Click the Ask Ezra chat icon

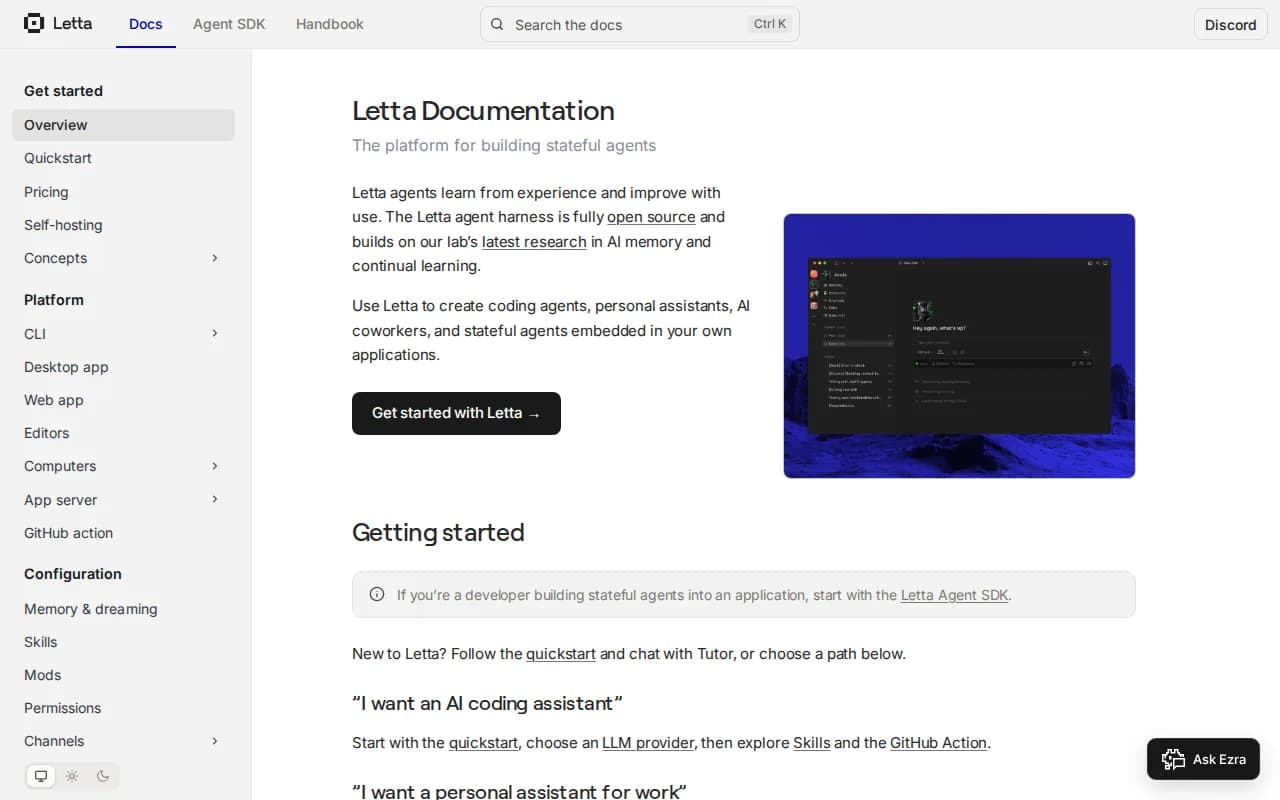[x=1173, y=759]
